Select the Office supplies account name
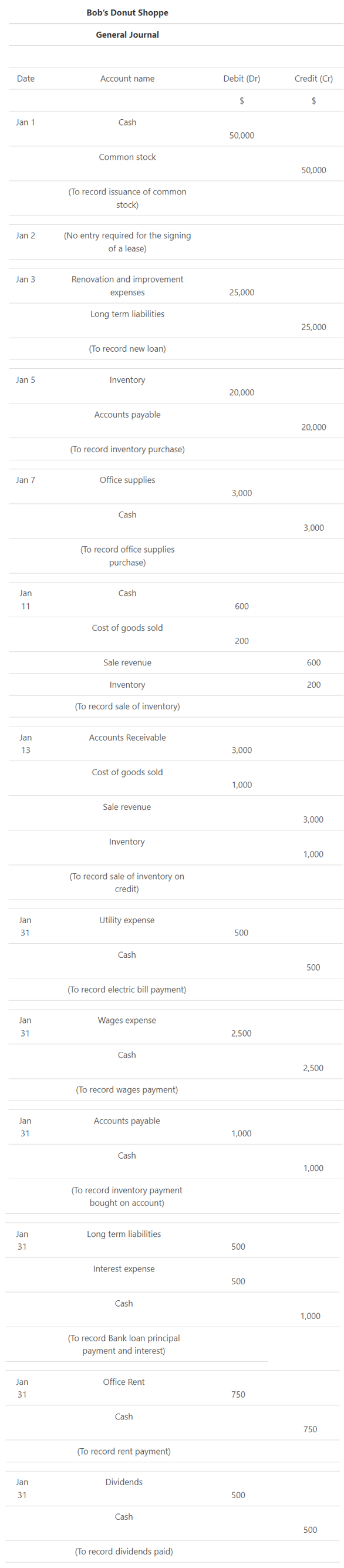Viewport: 344px width, 1568px height. (127, 480)
